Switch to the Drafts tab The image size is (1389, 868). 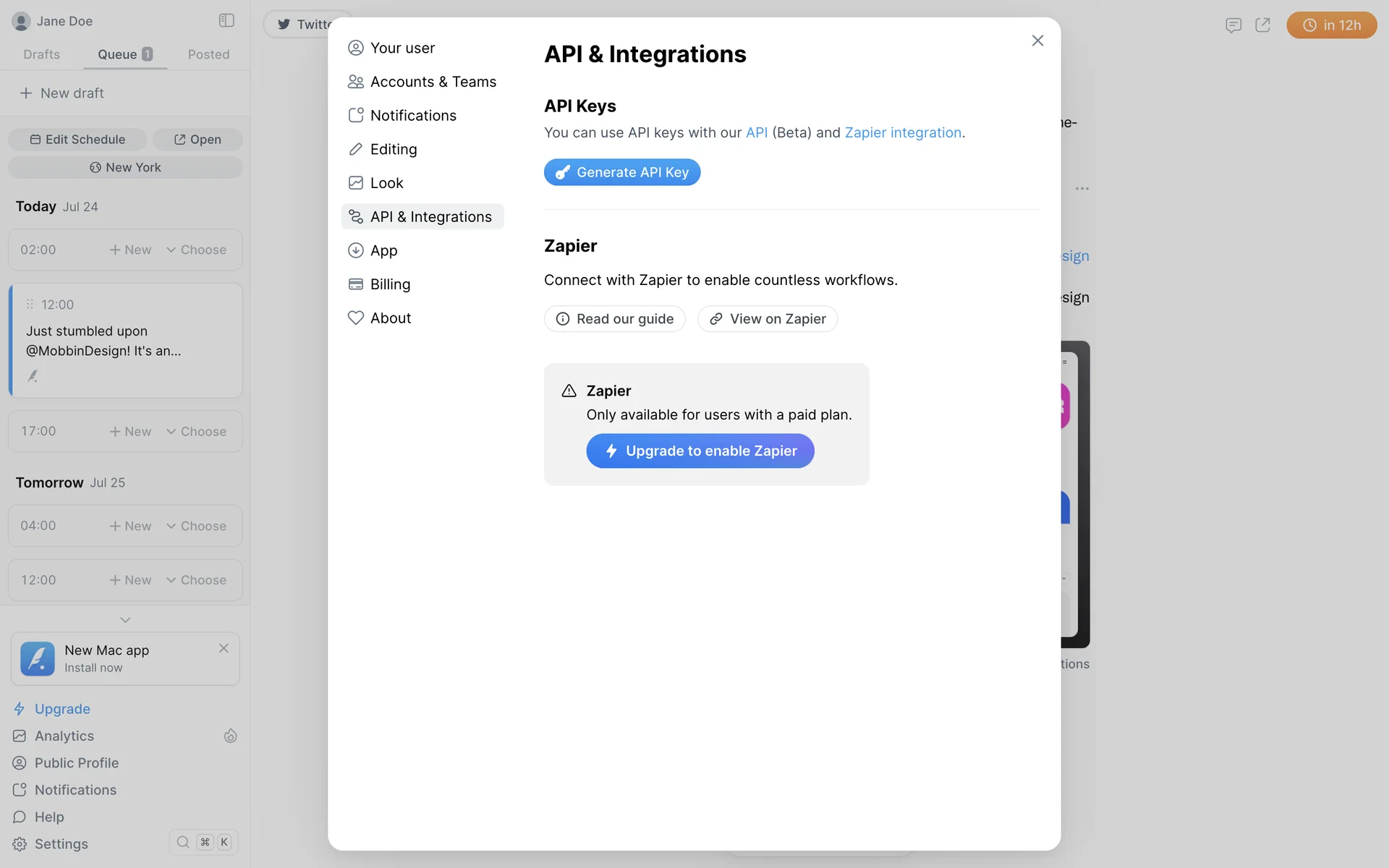point(41,54)
